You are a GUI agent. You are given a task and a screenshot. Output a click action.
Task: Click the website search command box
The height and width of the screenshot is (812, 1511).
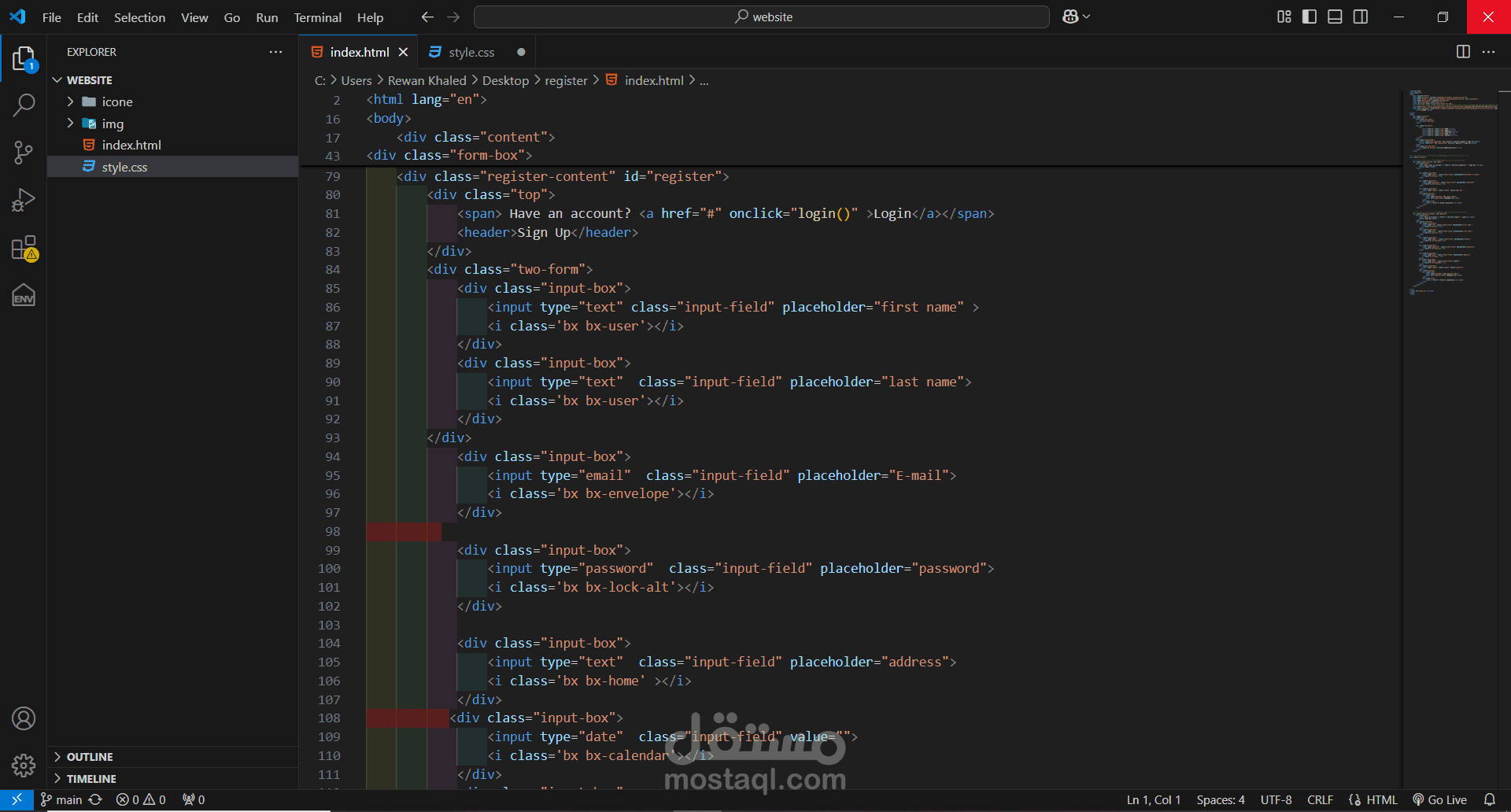[761, 17]
